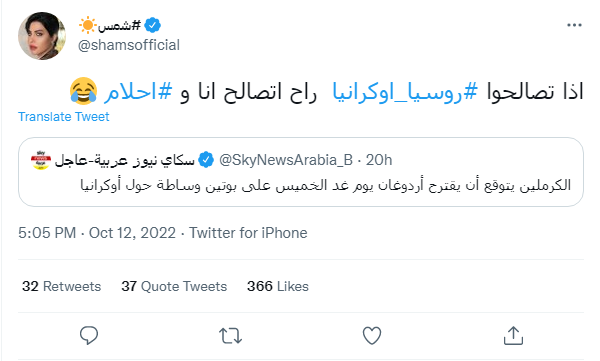This screenshot has width=600, height=361.
Task: View the 32 Retweets list
Action: pos(62,286)
